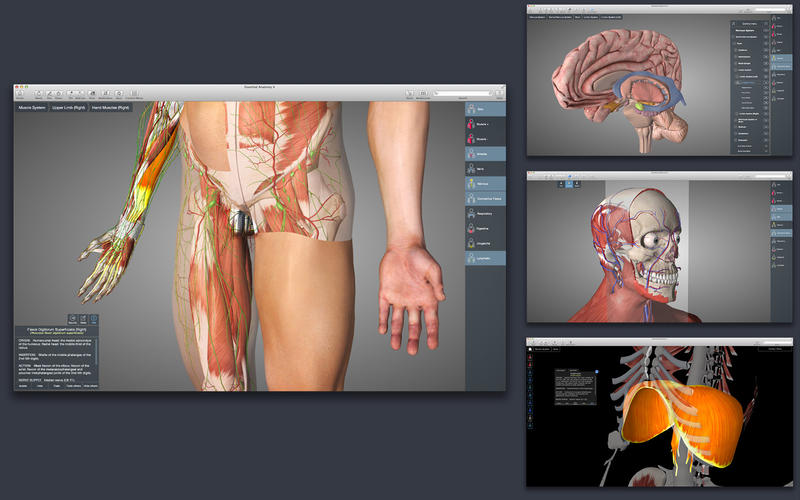Toggle the Connective Tissue layer
Image resolution: width=800 pixels, height=500 pixels.
(485, 198)
